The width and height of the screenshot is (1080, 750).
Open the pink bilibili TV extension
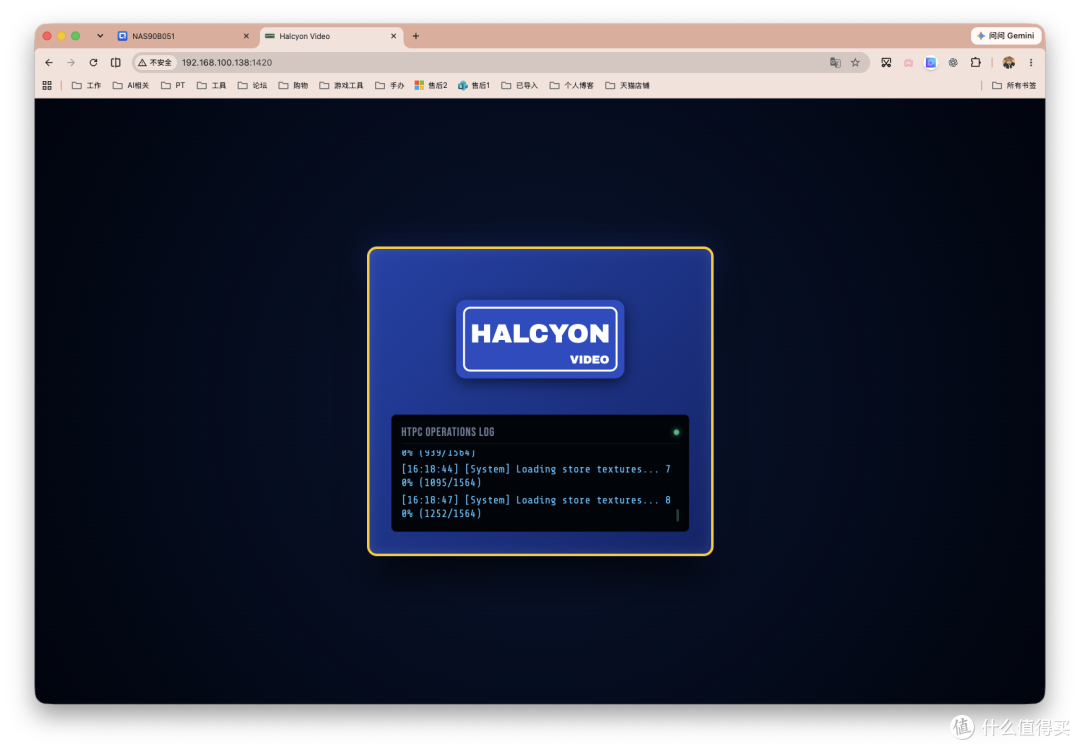(x=908, y=63)
